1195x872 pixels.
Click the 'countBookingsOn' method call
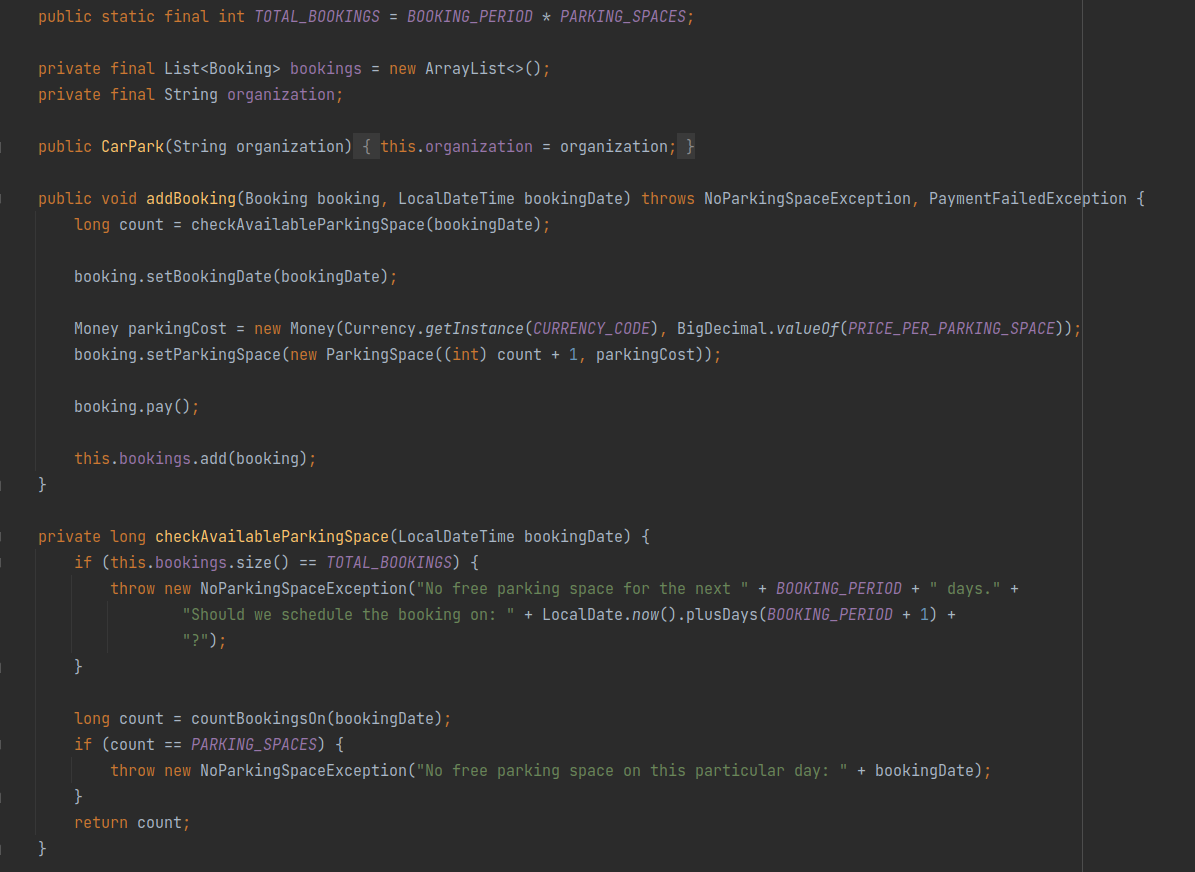pos(258,719)
